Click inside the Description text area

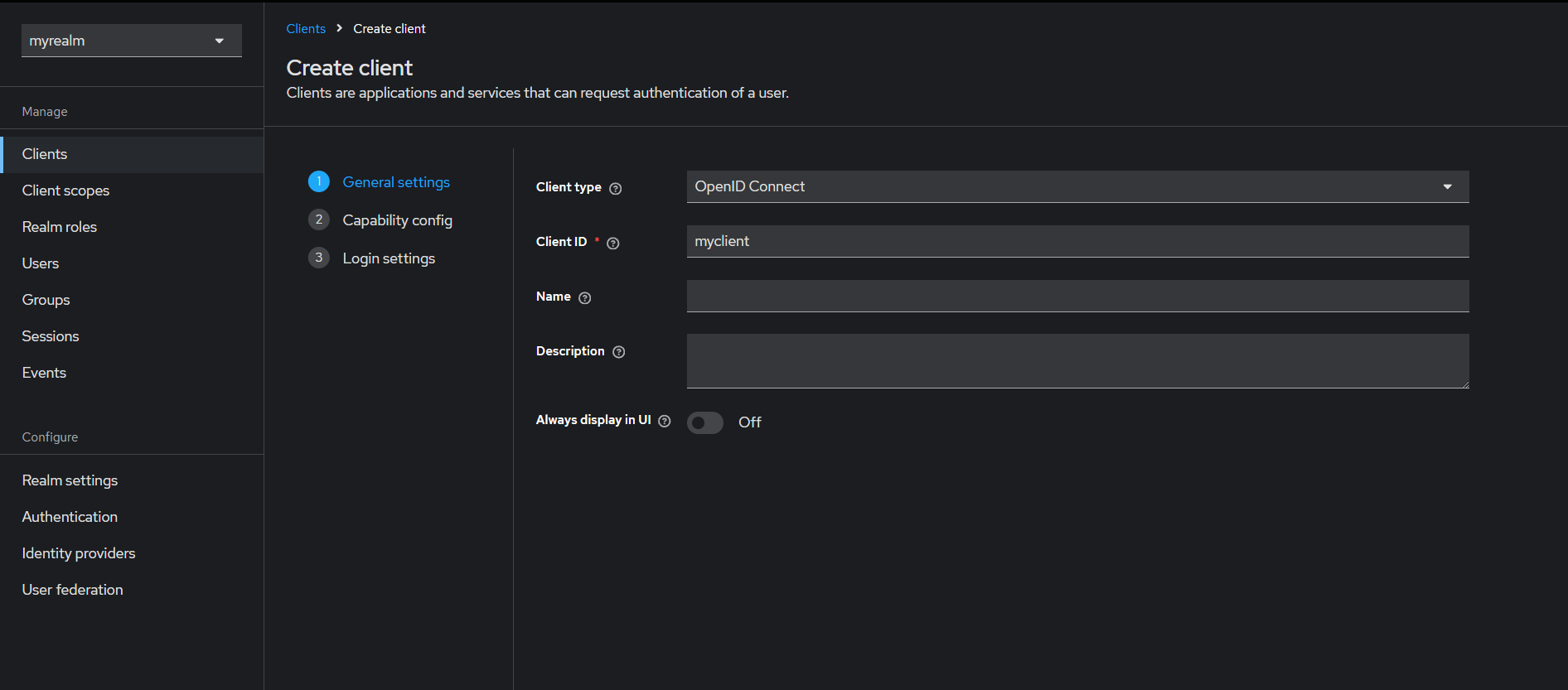click(x=1077, y=361)
